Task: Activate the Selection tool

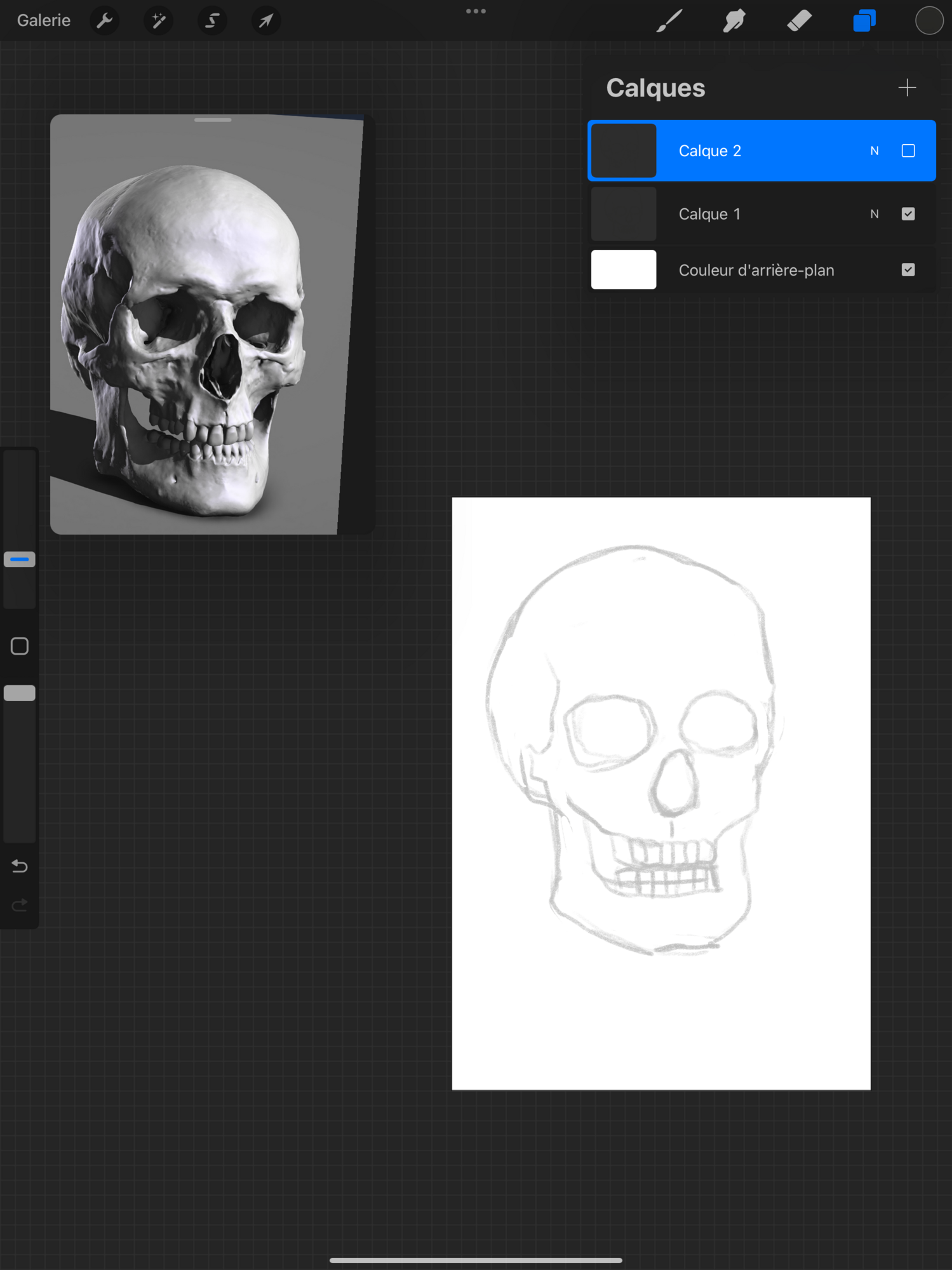Action: [212, 21]
